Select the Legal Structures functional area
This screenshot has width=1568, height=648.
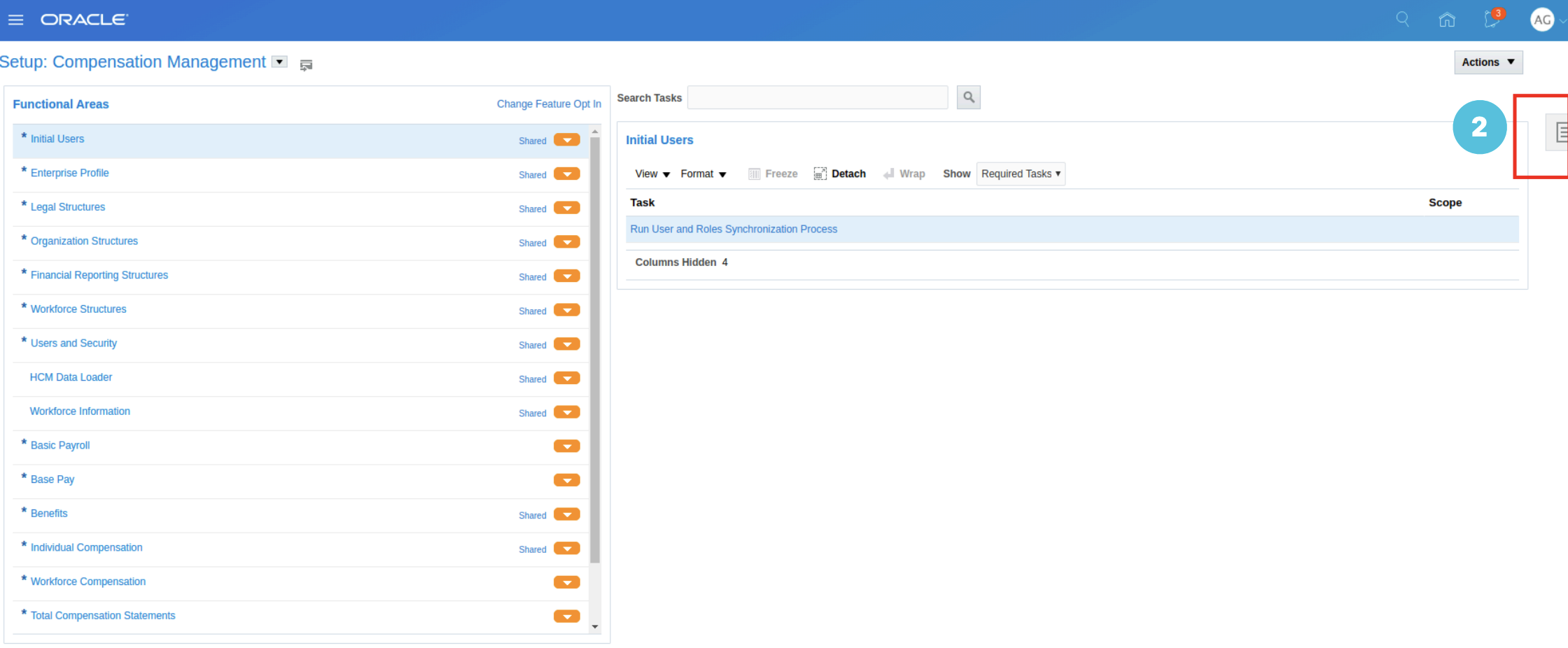pos(68,207)
